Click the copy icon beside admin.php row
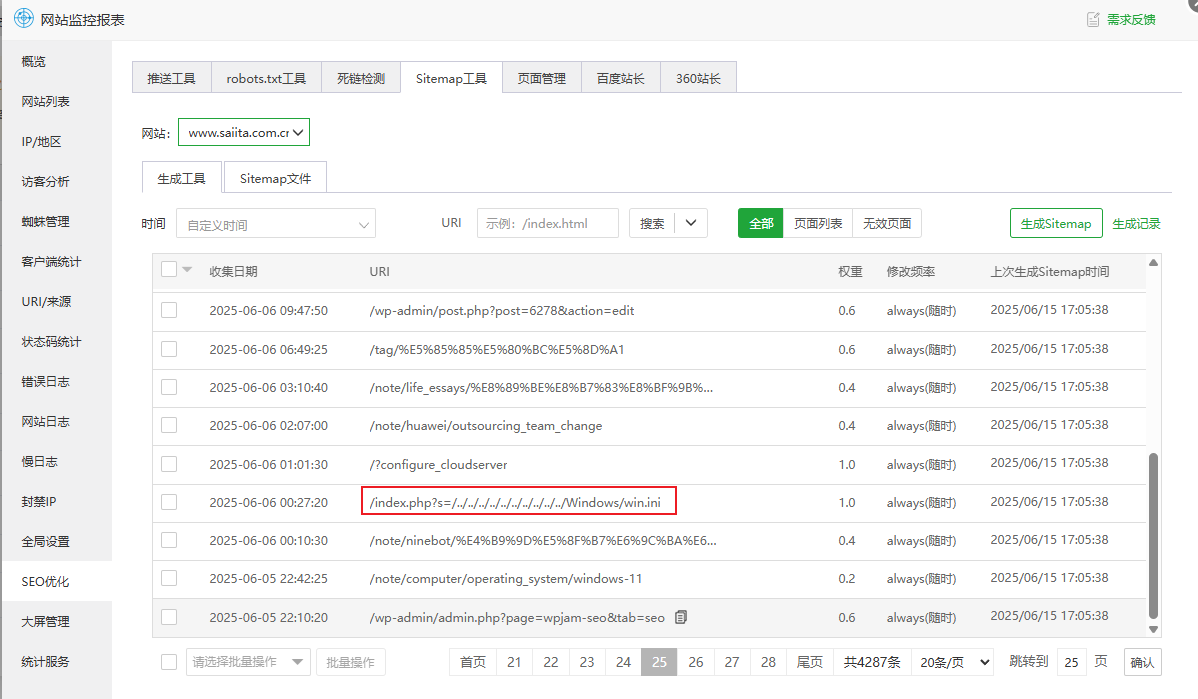Viewport: 1198px width, 699px height. (x=680, y=617)
